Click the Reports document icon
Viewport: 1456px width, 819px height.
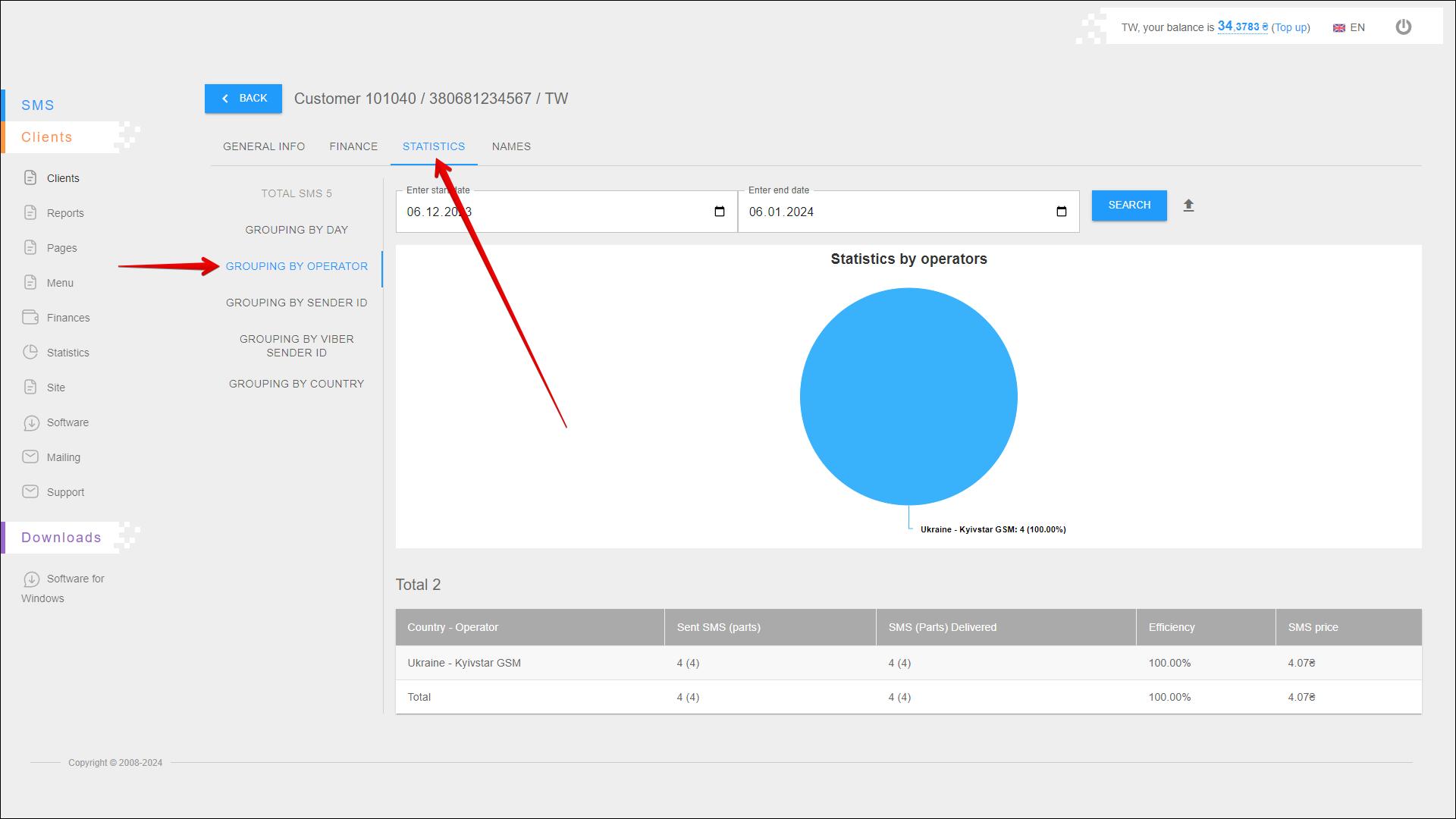coord(30,212)
